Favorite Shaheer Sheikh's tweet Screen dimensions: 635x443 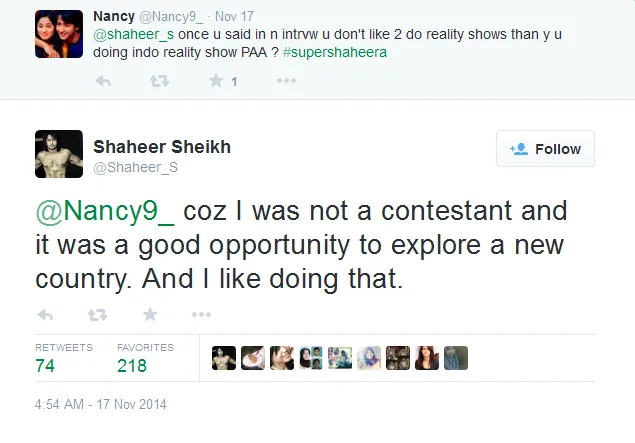click(x=150, y=314)
